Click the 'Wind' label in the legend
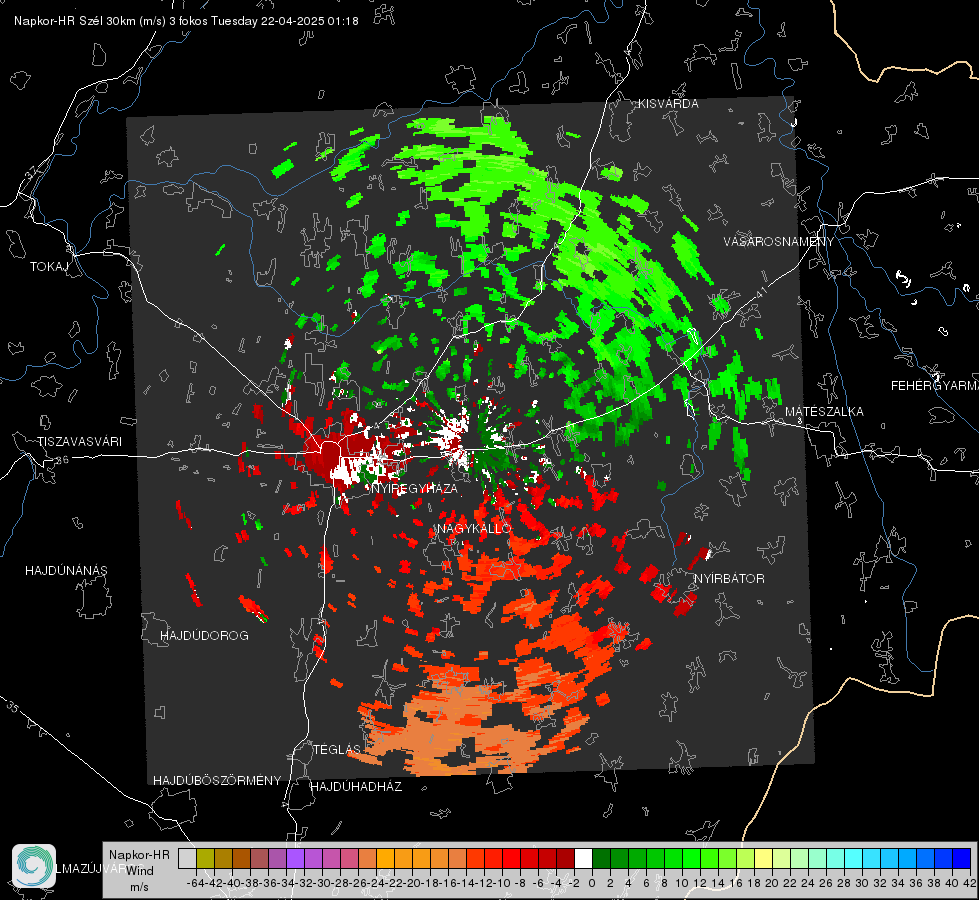Image resolution: width=979 pixels, height=900 pixels. point(139,870)
